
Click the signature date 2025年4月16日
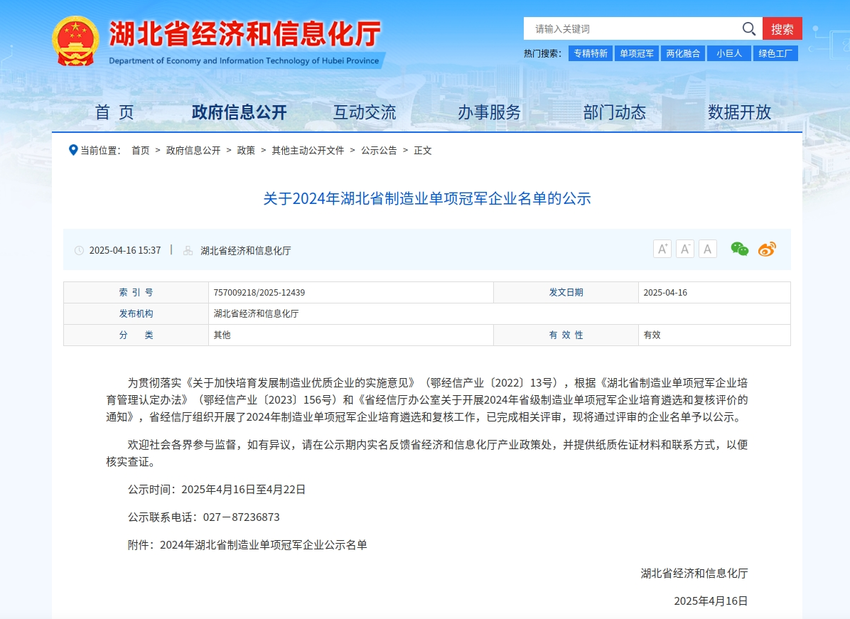click(x=711, y=601)
